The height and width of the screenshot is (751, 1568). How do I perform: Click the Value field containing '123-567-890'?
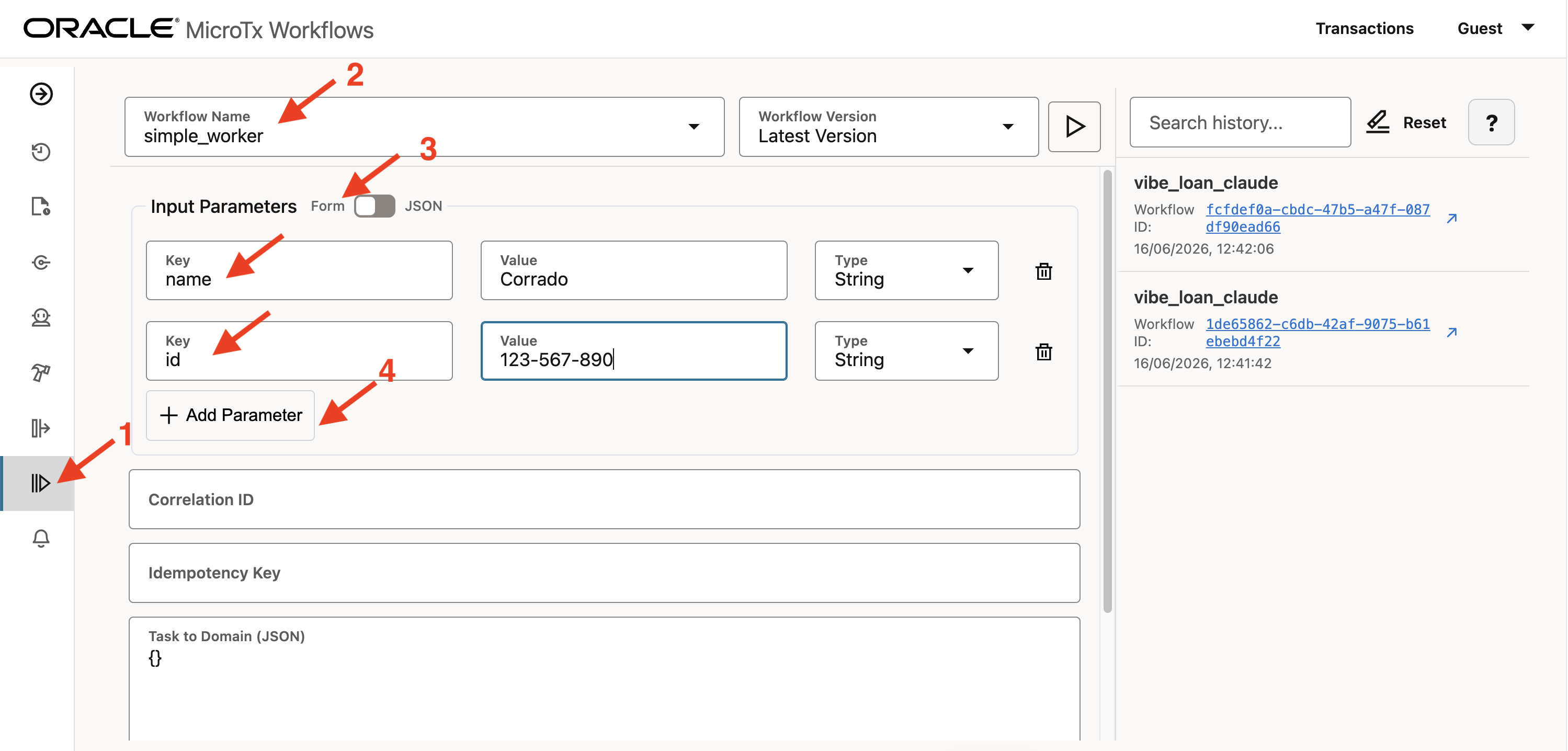(634, 350)
